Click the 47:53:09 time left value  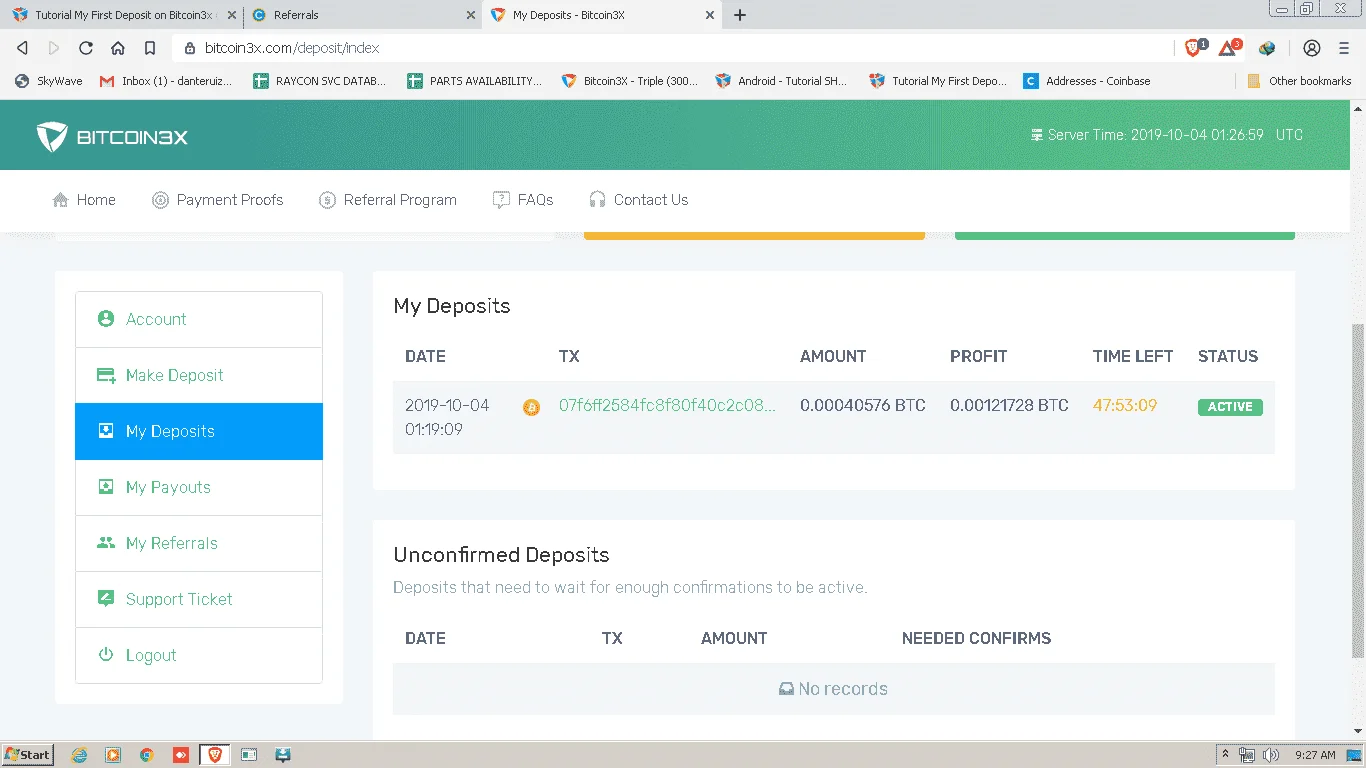[1125, 406]
